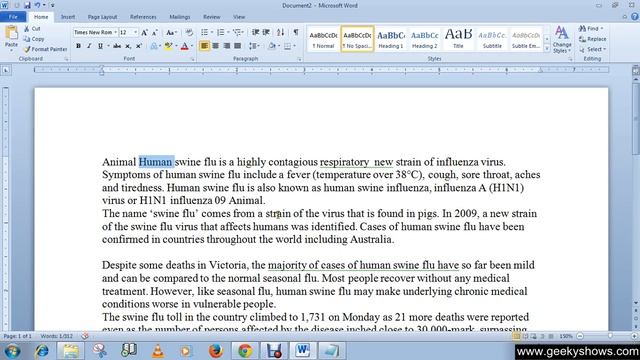Justify the paragraph text
640x360 pixels.
click(238, 46)
